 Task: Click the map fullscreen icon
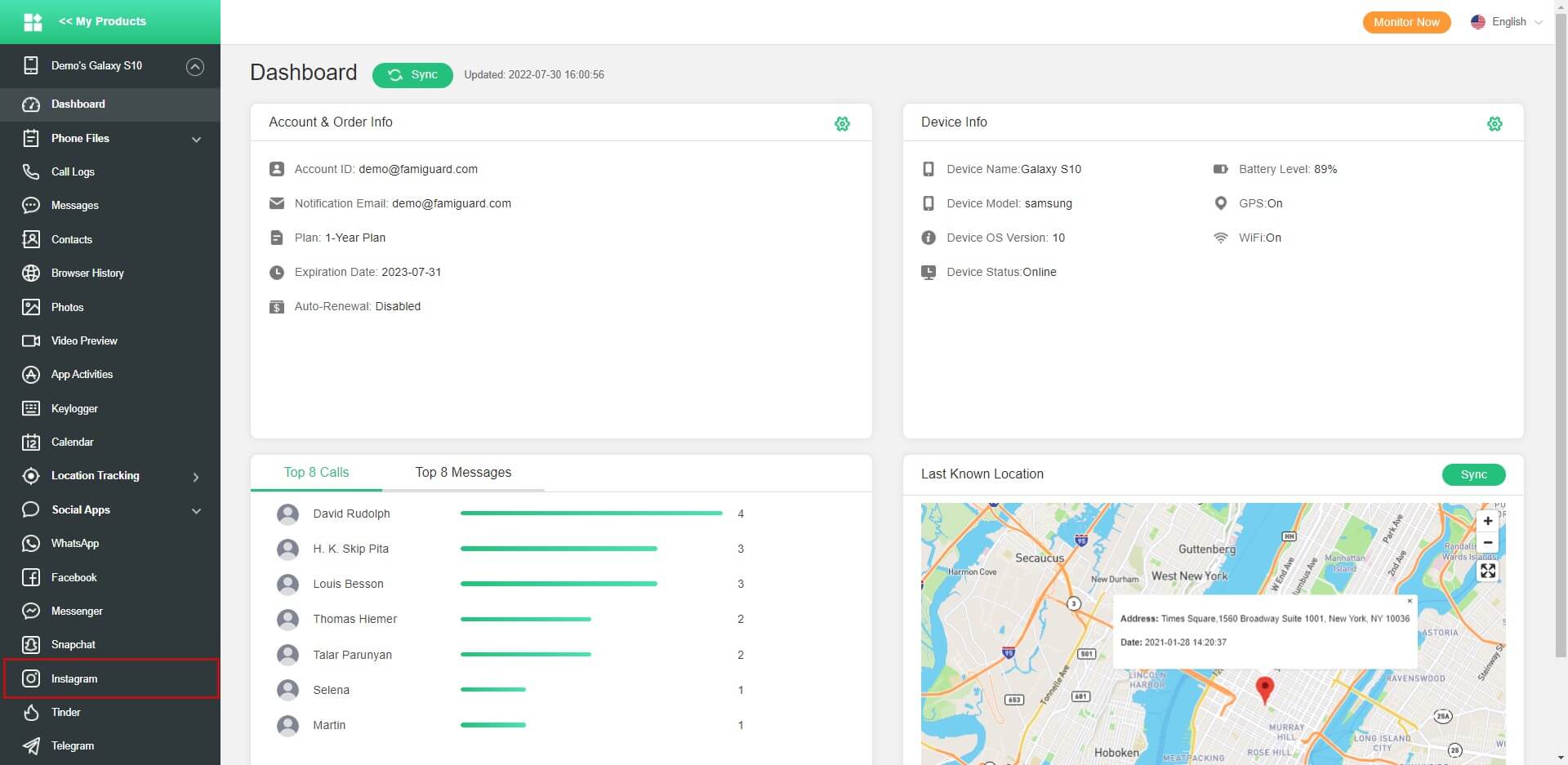point(1488,571)
